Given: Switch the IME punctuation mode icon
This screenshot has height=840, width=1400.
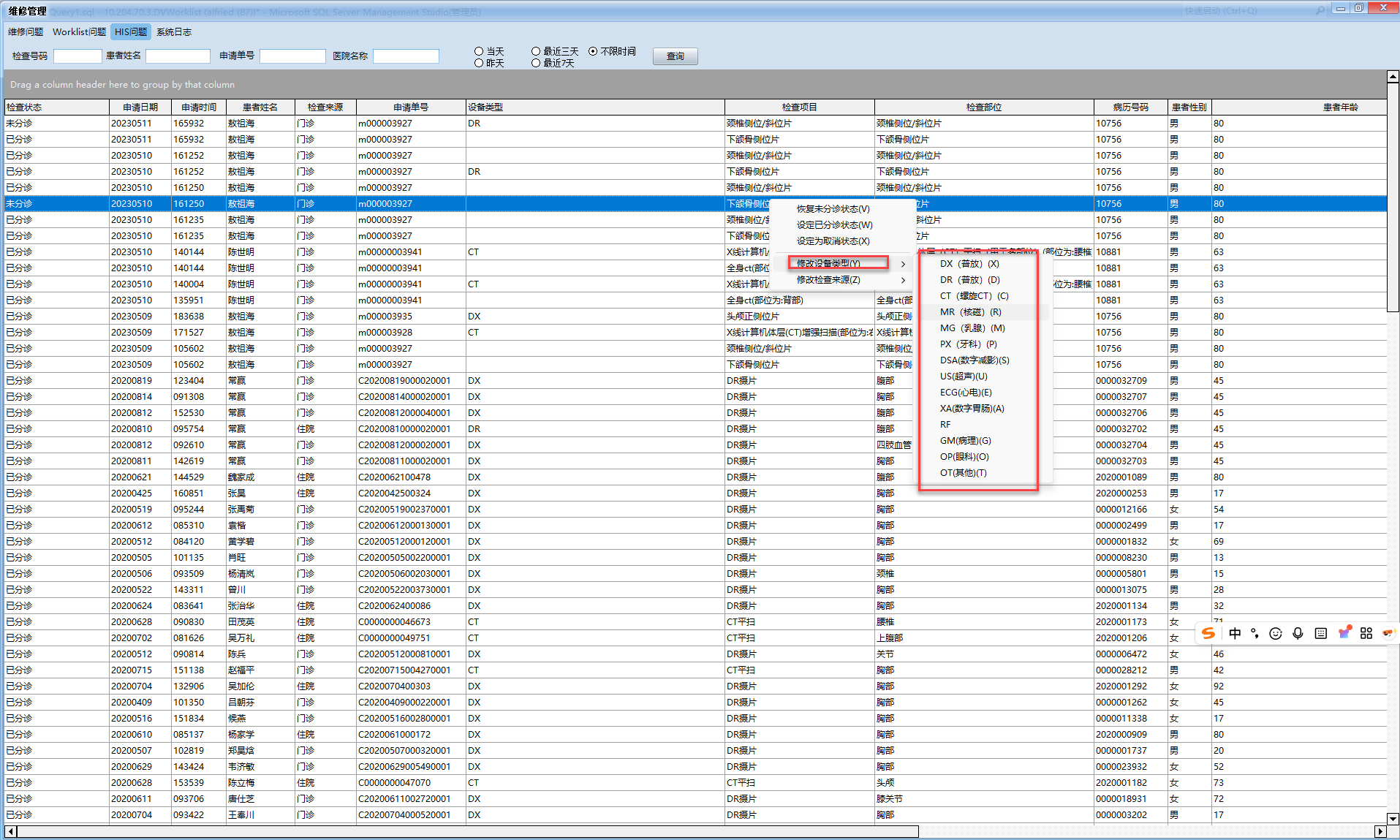Looking at the screenshot, I should tap(1255, 633).
